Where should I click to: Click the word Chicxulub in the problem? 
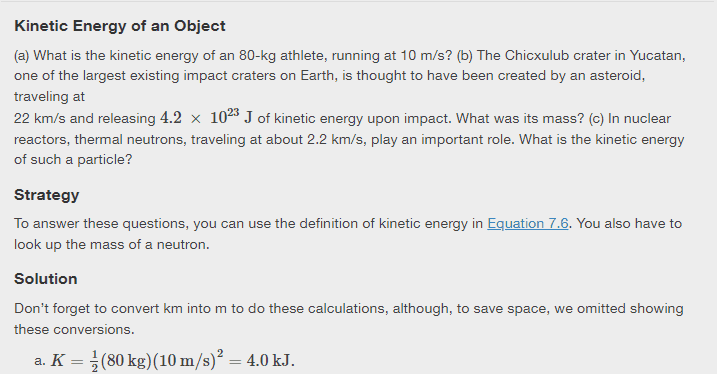537,55
